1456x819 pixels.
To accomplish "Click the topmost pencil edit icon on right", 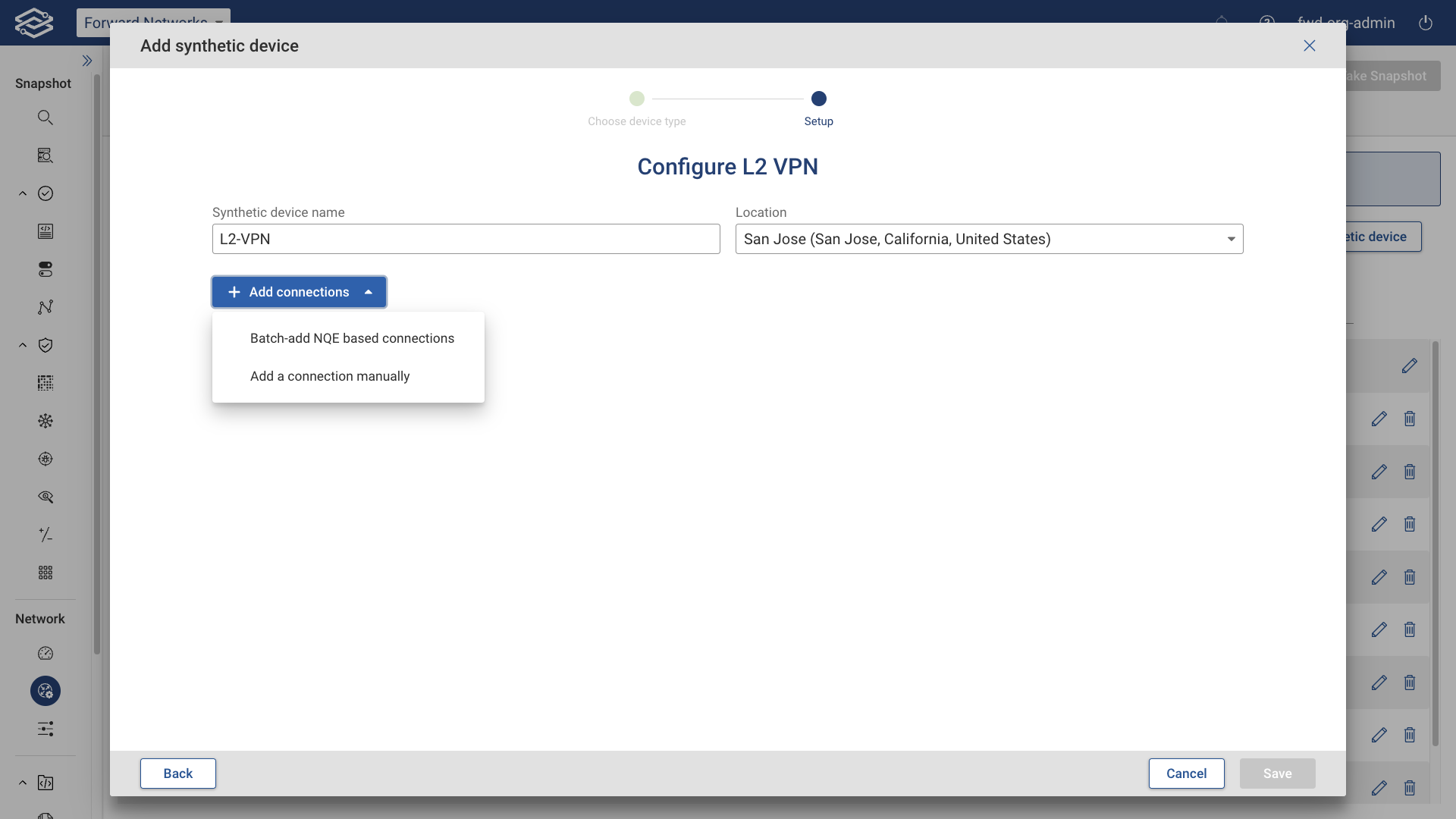I will (x=1409, y=366).
